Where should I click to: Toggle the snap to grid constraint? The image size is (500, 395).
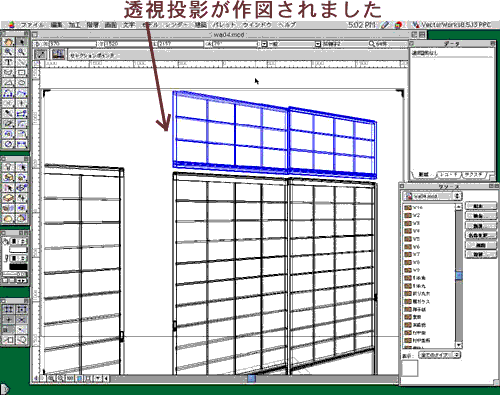point(8,309)
